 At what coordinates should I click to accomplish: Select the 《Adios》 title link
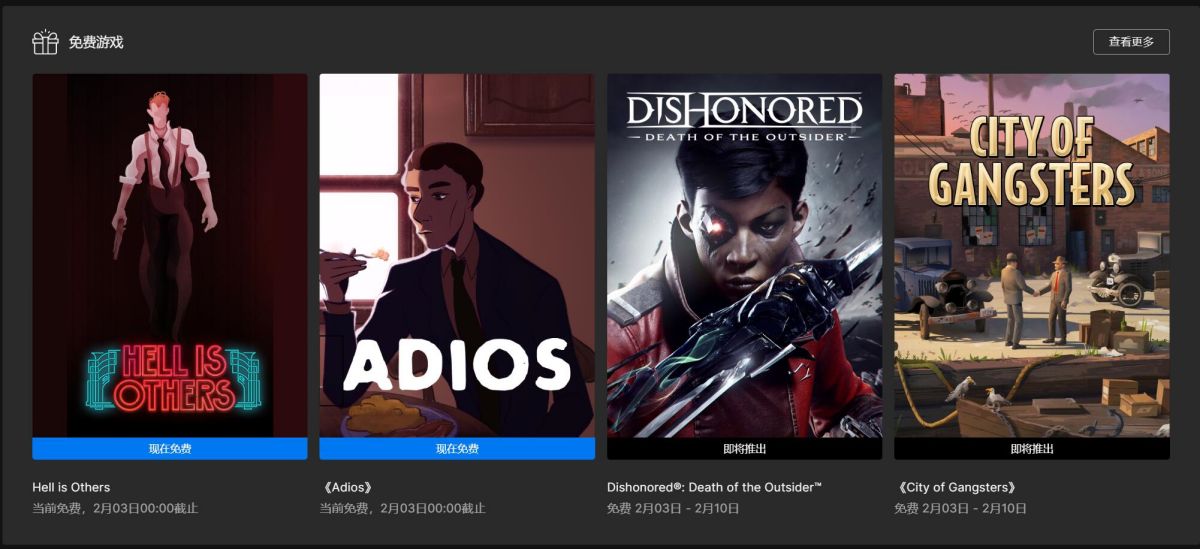pyautogui.click(x=348, y=488)
